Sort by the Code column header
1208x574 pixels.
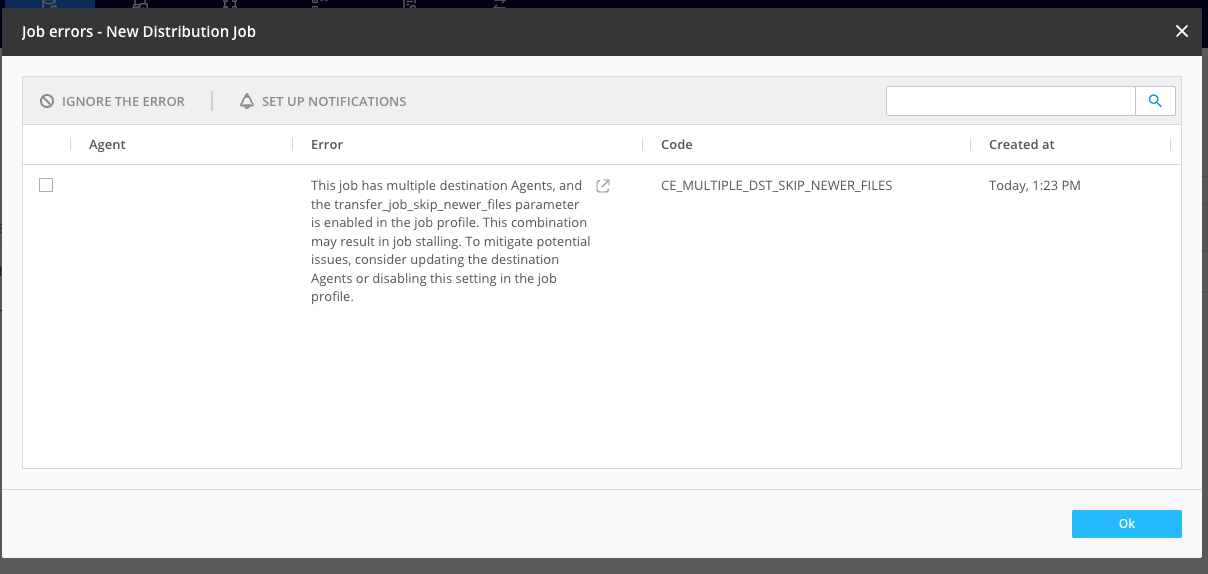pyautogui.click(x=677, y=145)
